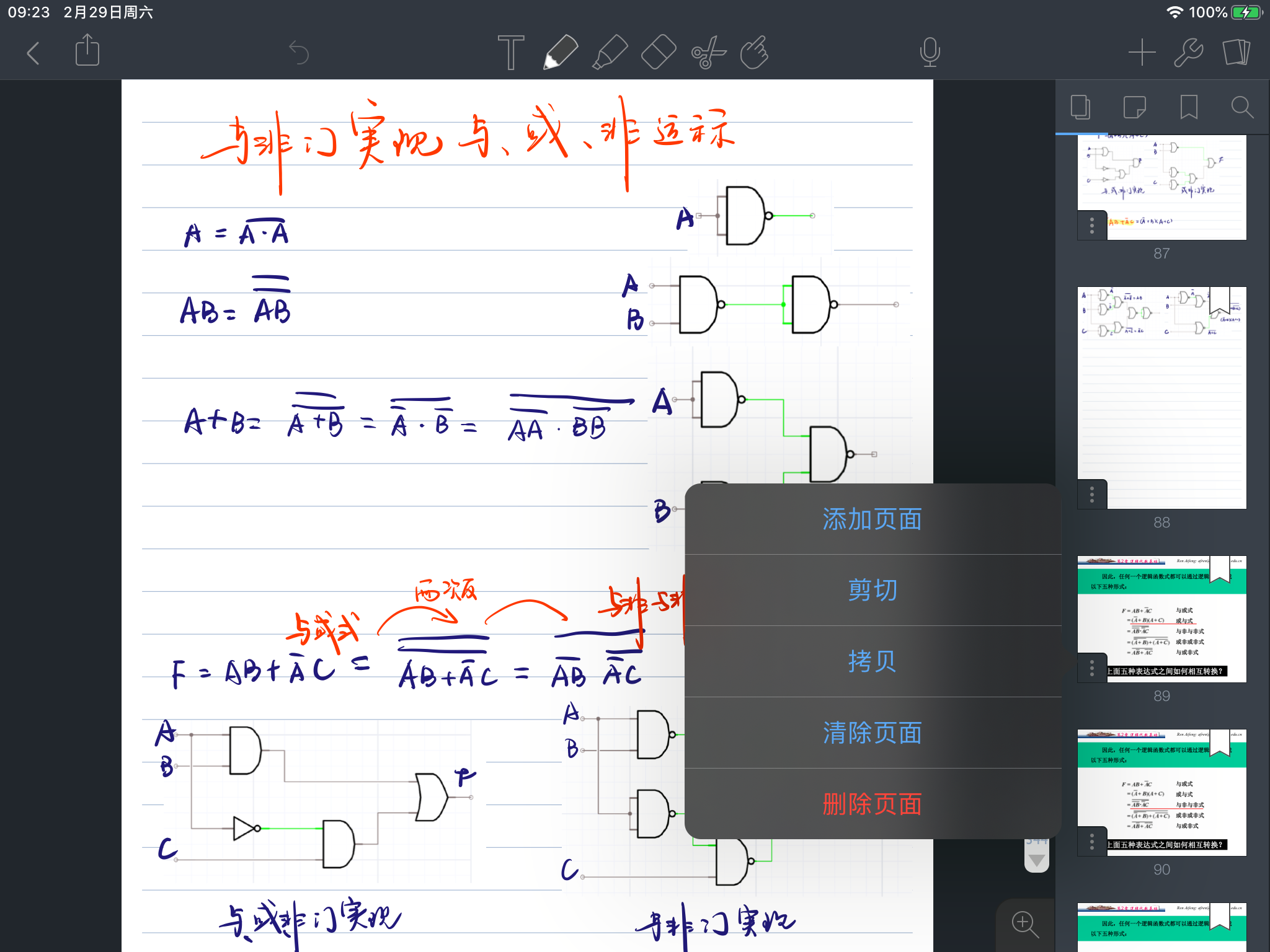Open search in the sidebar
This screenshot has height=952, width=1270.
click(1243, 107)
